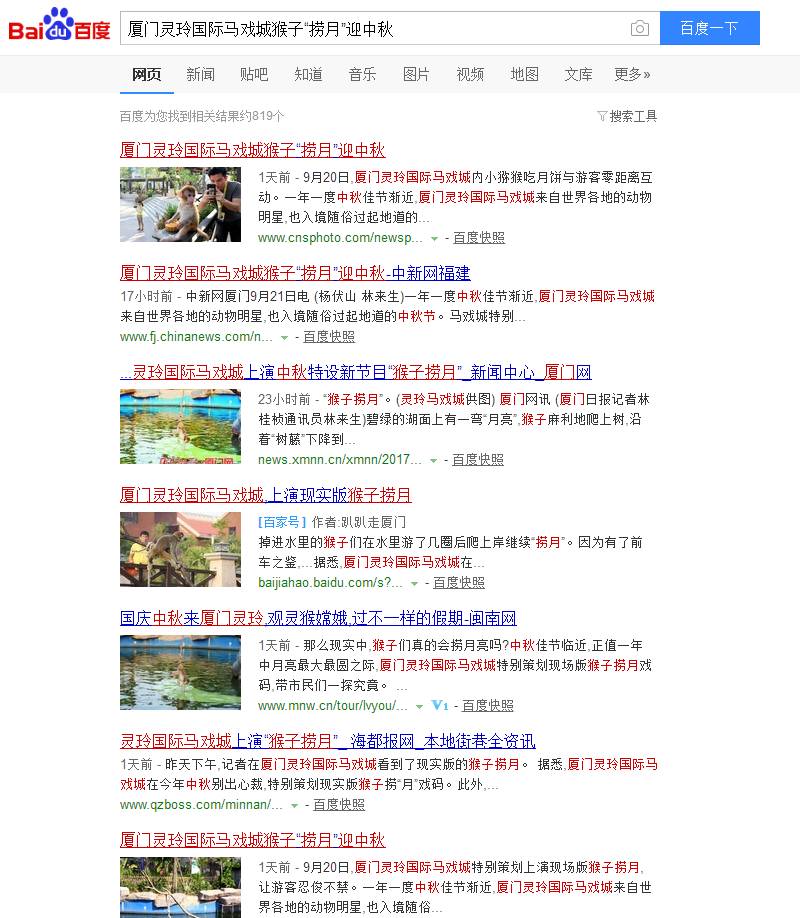Open the 海都报网 result title
800x918 pixels.
(327, 741)
